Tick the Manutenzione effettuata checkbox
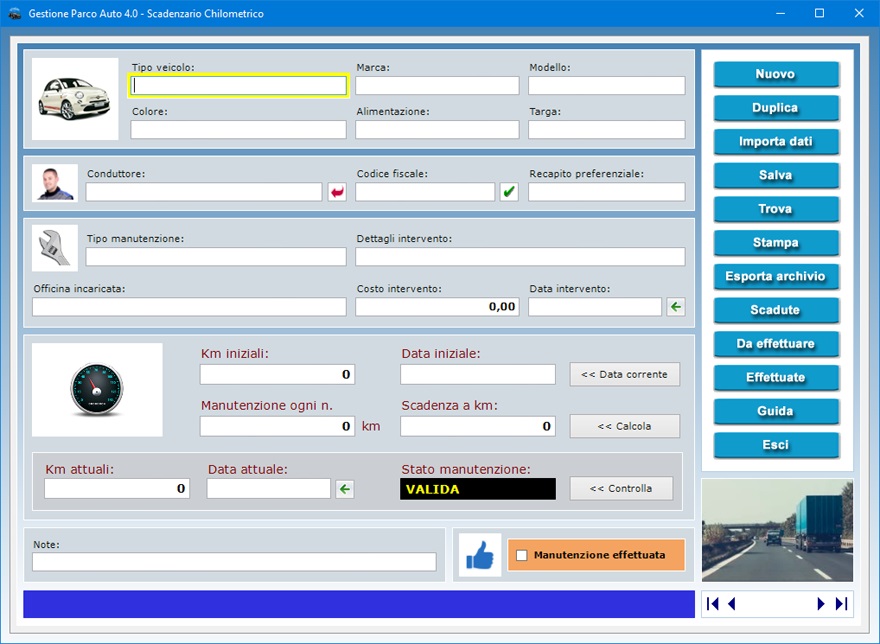Viewport: 880px width, 644px height. point(522,555)
